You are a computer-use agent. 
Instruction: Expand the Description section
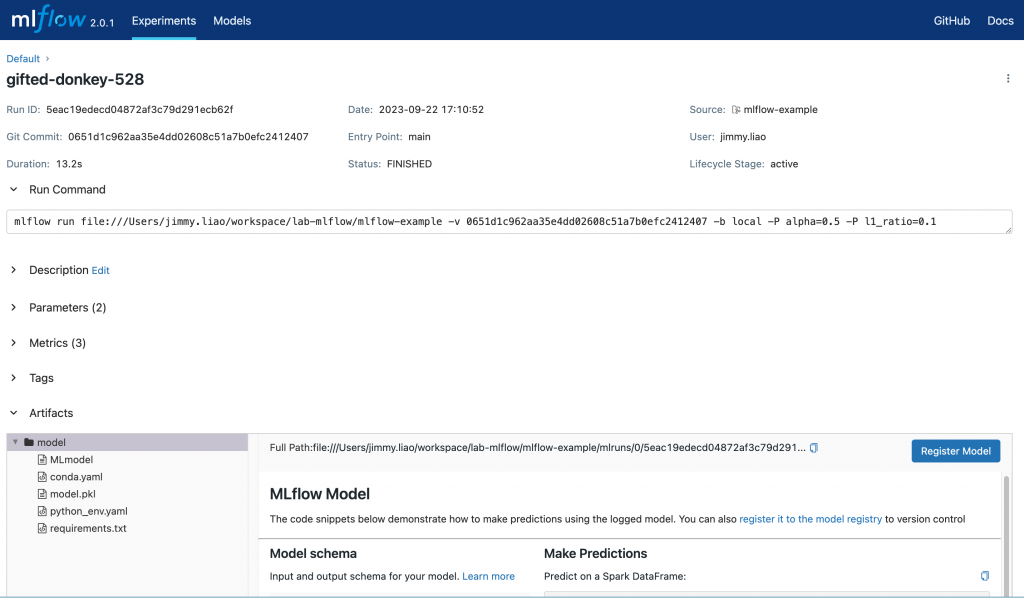pos(14,270)
